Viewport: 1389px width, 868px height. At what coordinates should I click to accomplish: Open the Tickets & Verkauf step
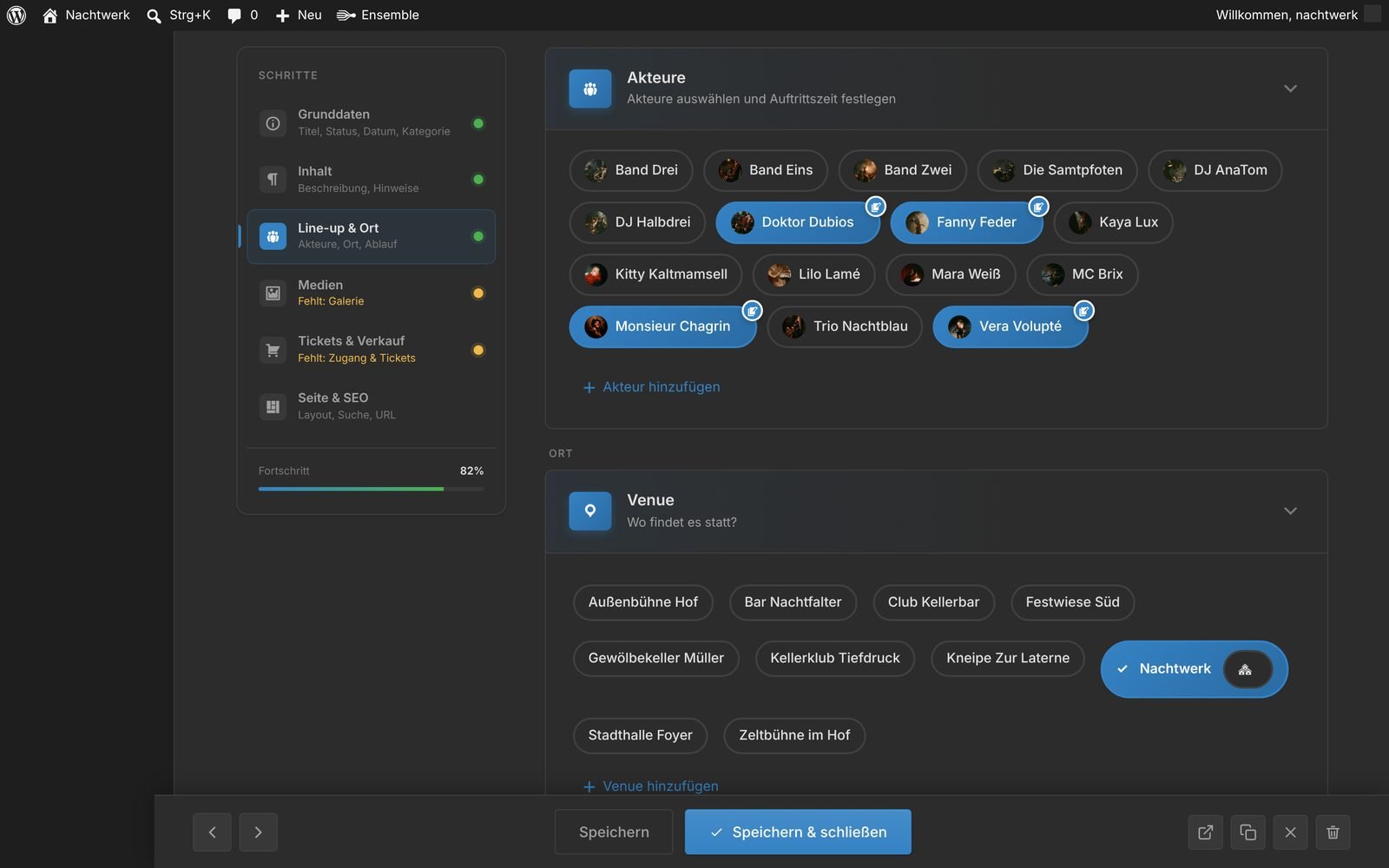pos(371,349)
